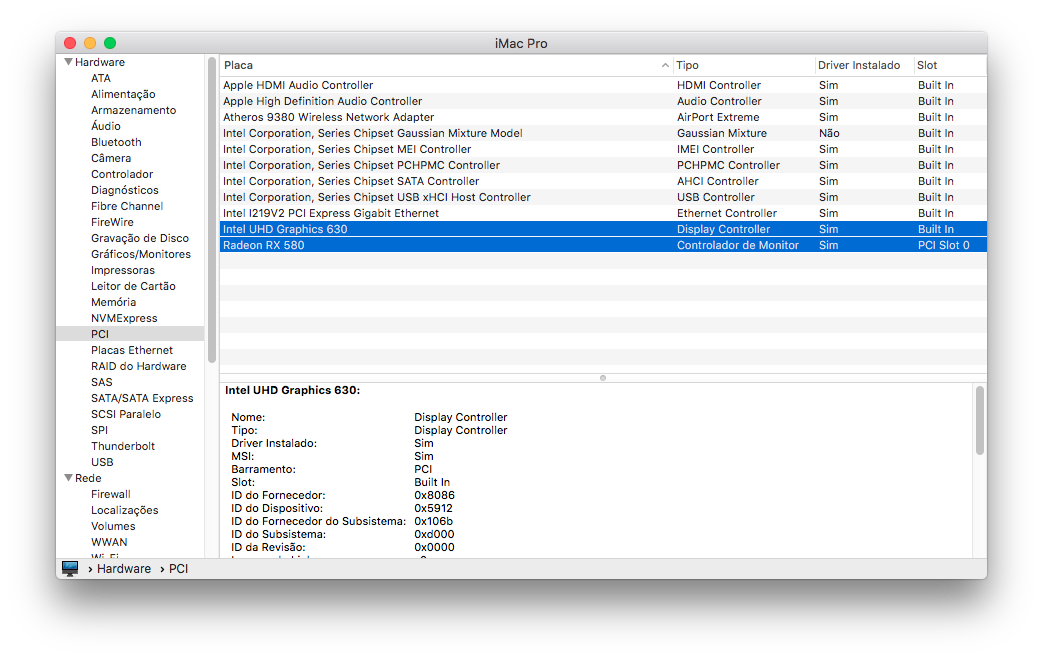The image size is (1043, 659).
Task: Select Firewall under Rede
Action: point(110,494)
